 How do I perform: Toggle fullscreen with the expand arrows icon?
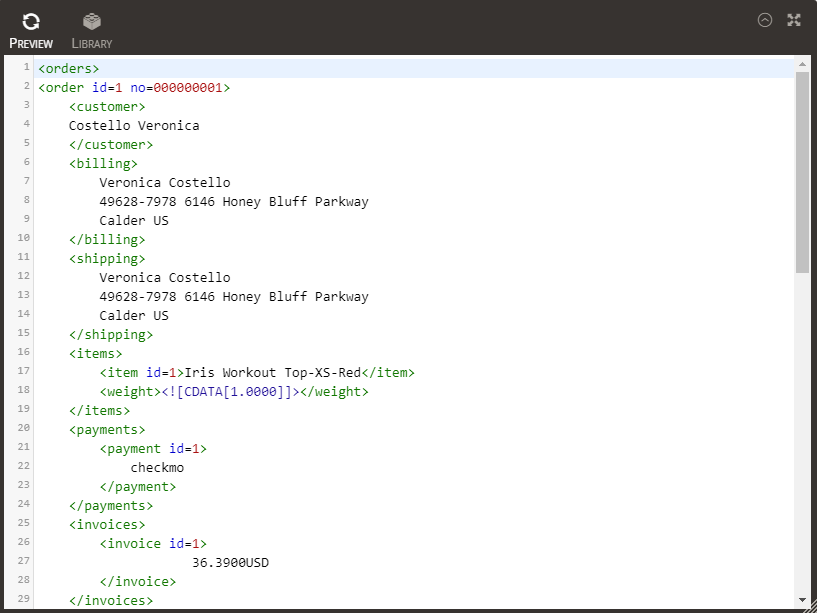794,20
